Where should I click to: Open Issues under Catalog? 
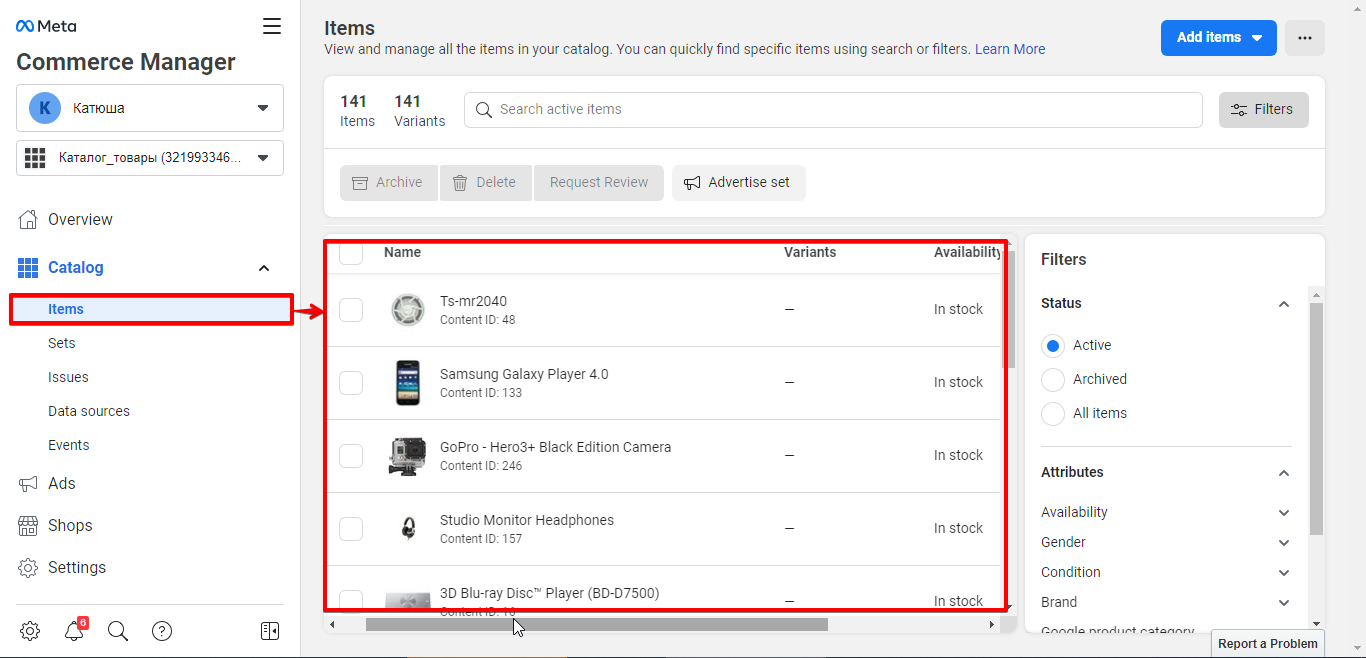(68, 377)
